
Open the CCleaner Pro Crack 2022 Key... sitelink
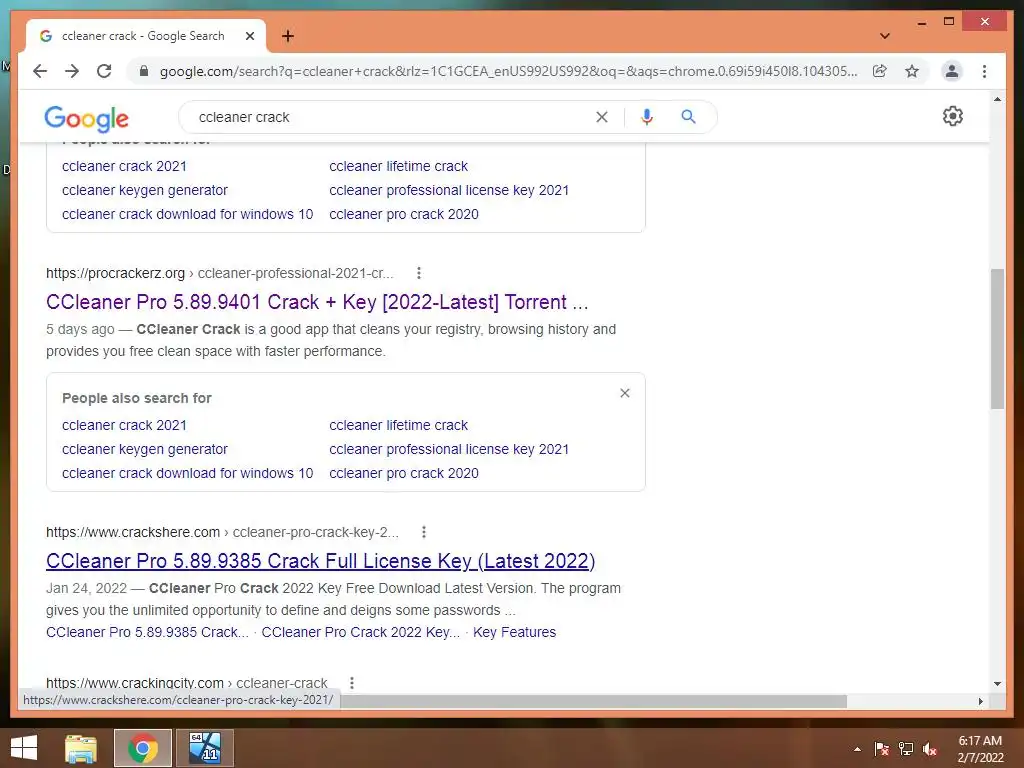click(360, 632)
